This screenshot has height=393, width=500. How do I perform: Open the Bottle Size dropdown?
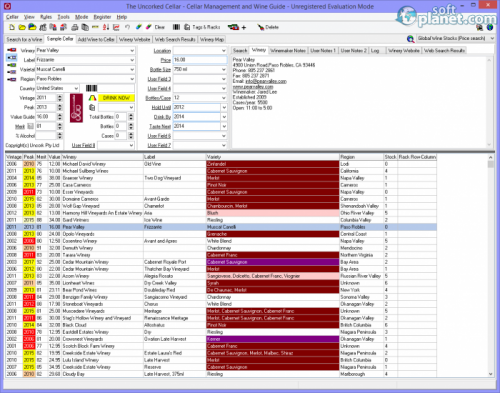224,69
